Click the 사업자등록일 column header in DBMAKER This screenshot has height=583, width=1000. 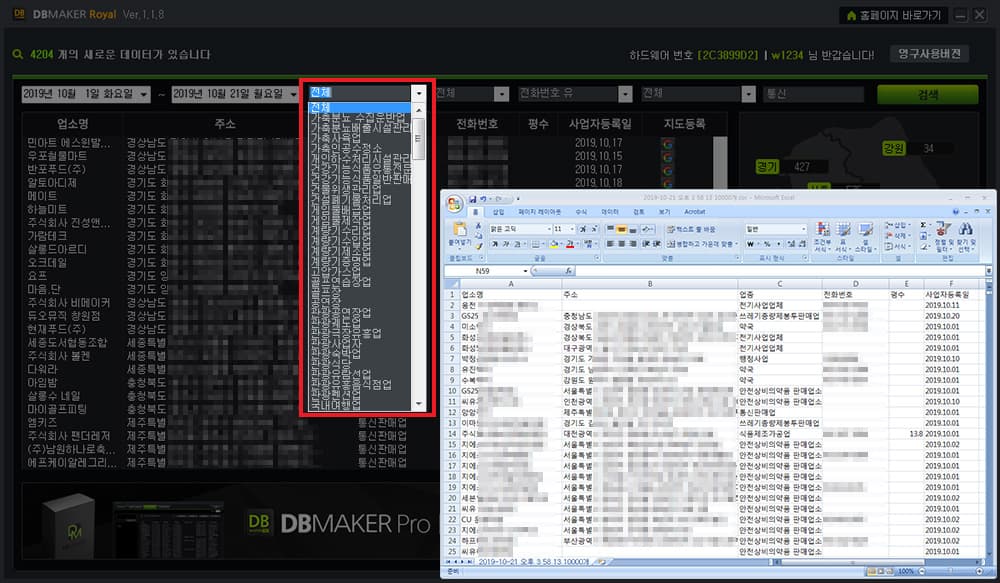pyautogui.click(x=599, y=124)
